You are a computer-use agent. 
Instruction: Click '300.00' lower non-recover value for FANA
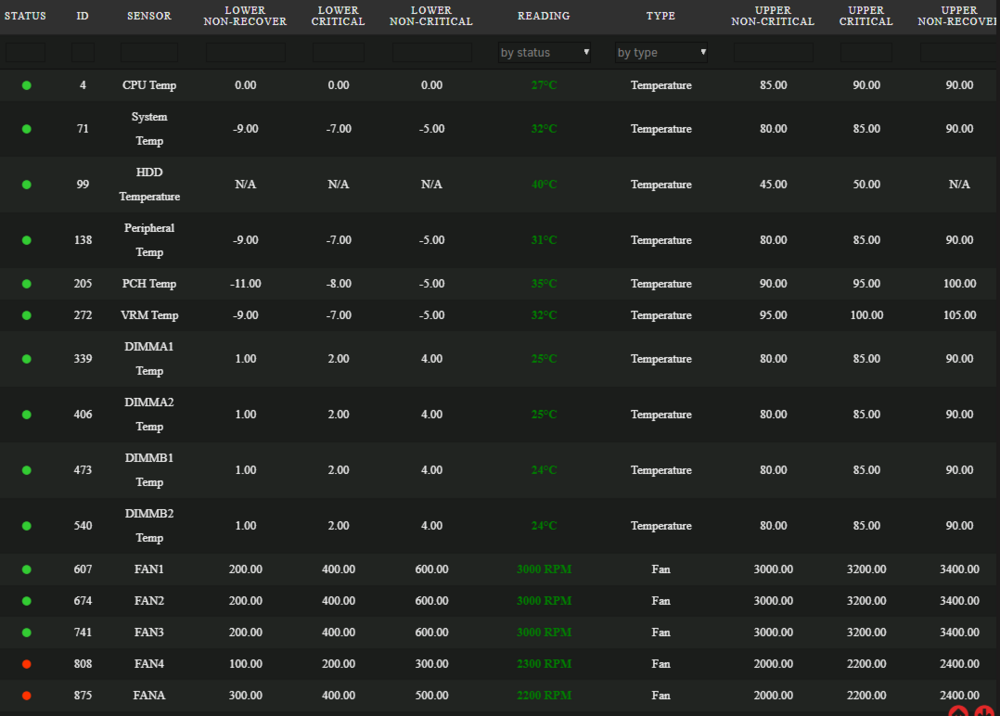[x=246, y=696]
